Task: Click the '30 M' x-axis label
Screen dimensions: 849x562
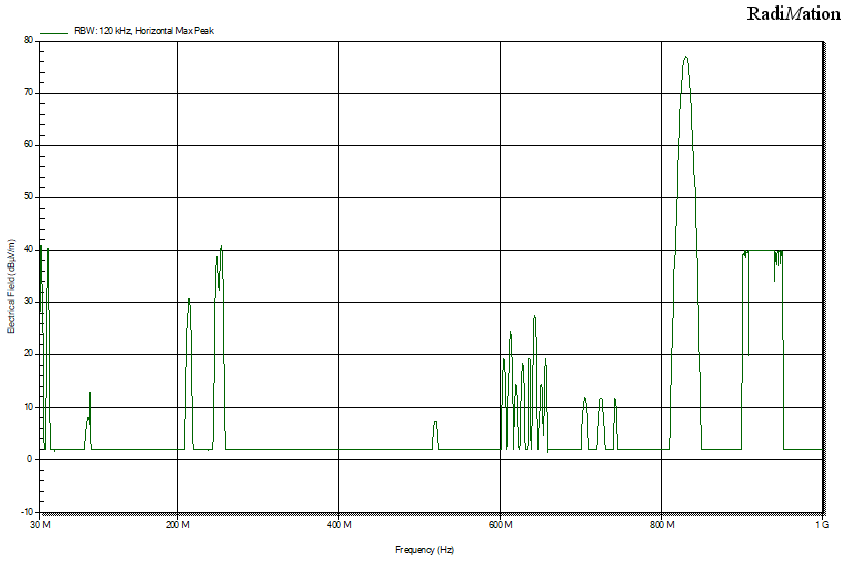Action: (x=41, y=524)
